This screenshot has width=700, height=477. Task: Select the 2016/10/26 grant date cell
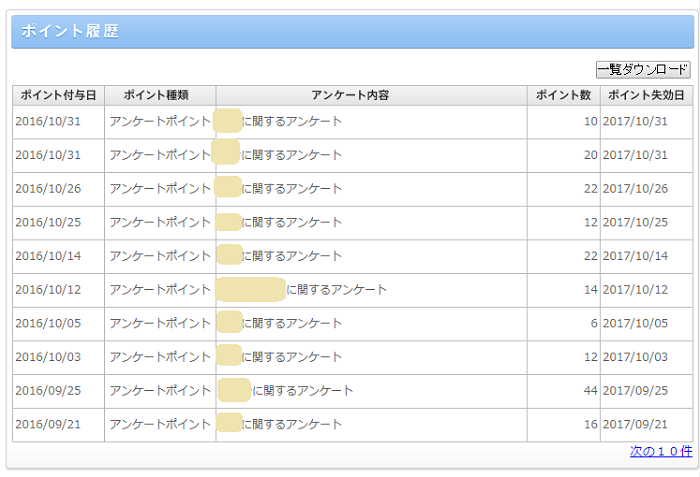(x=48, y=188)
